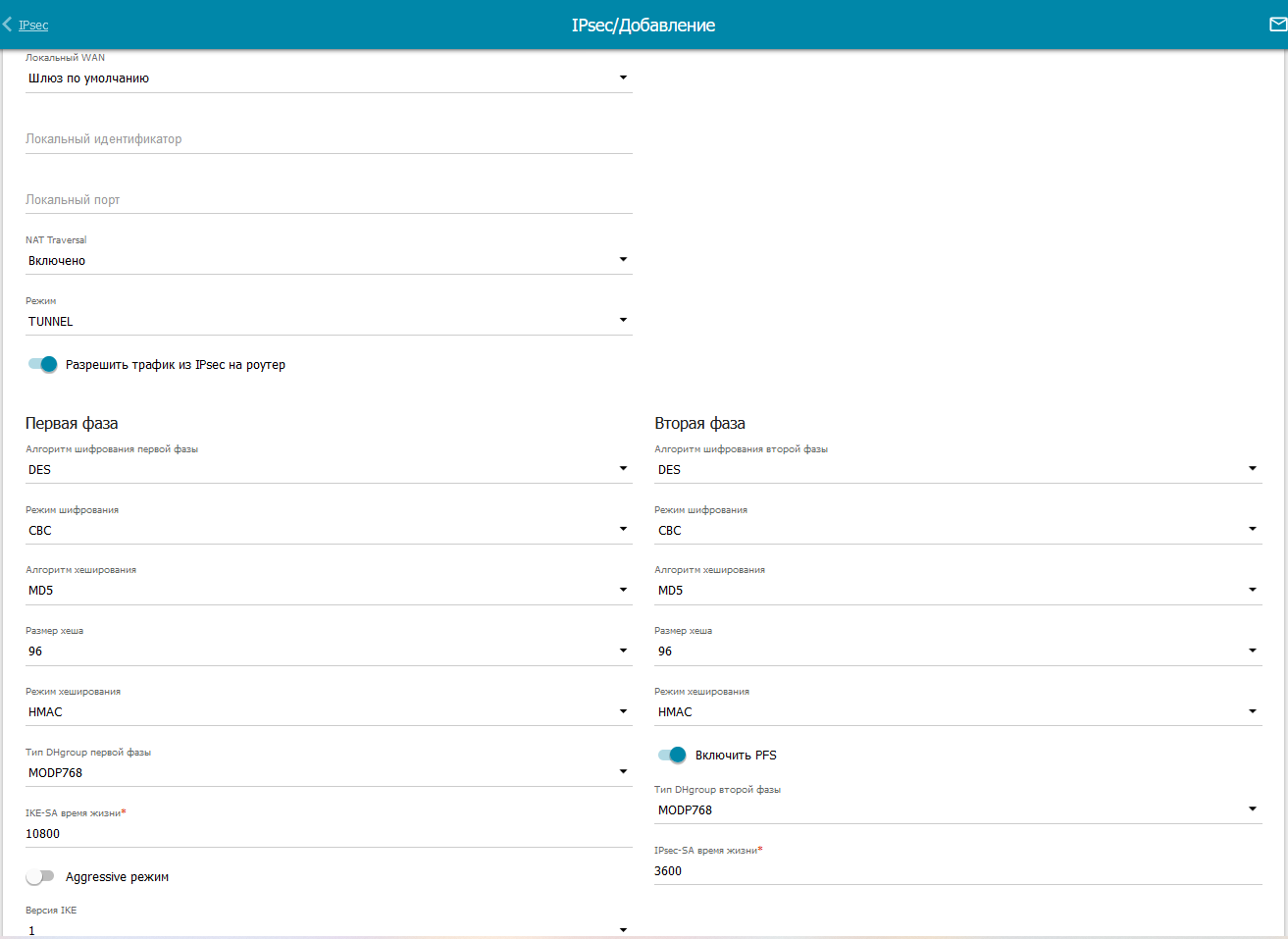Focus the Локальный порт input field
Screen dimensions: 1288x939
click(x=328, y=200)
